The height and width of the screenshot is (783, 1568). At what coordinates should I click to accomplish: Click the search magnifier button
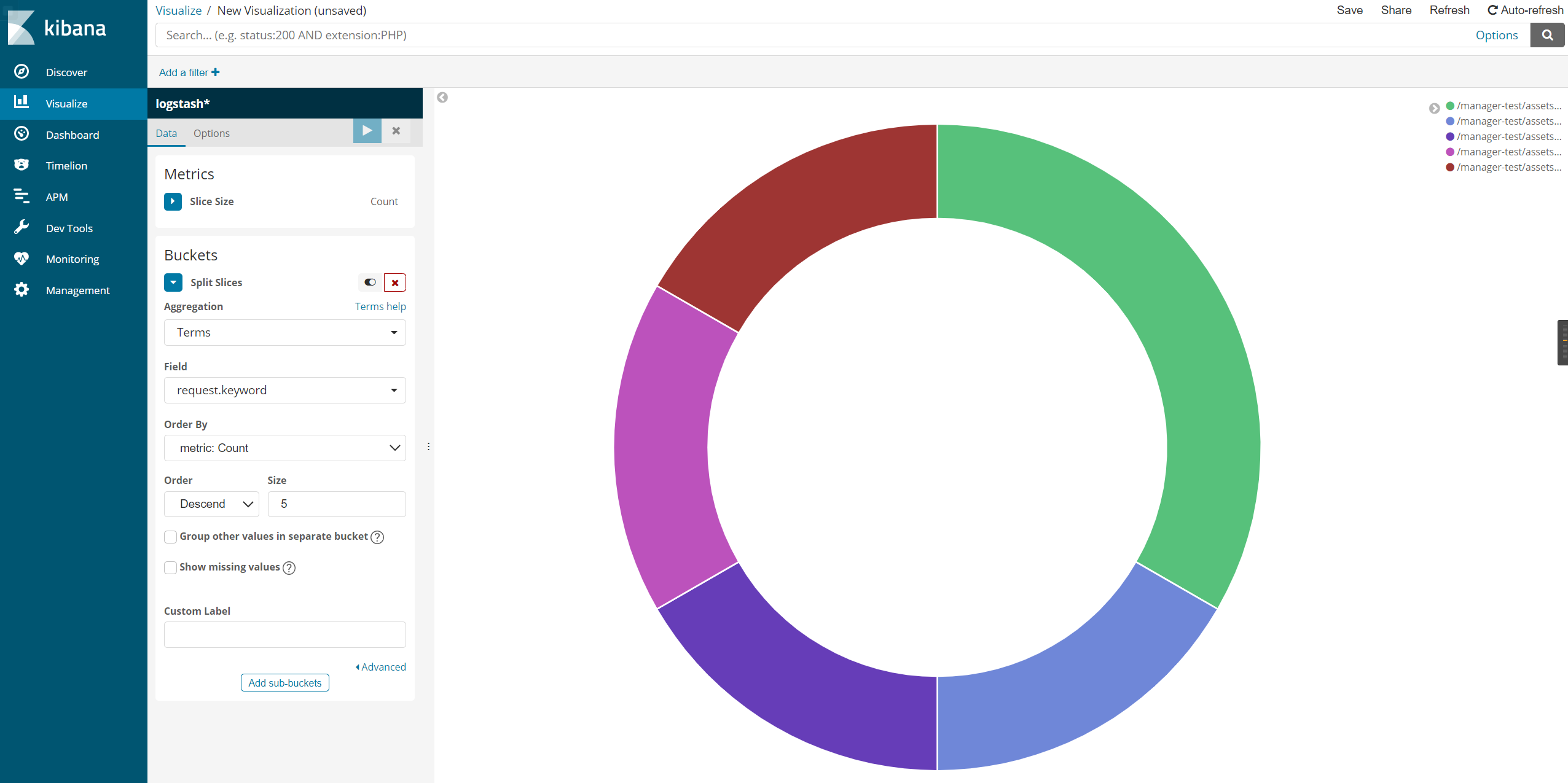(x=1547, y=36)
